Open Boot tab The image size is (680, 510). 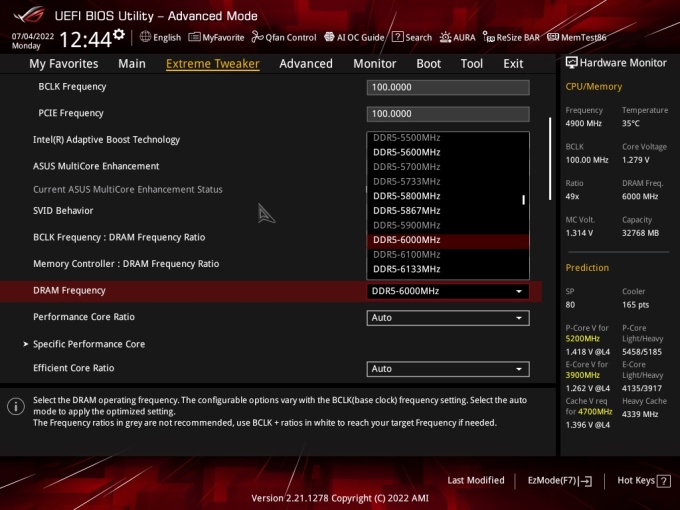click(428, 64)
